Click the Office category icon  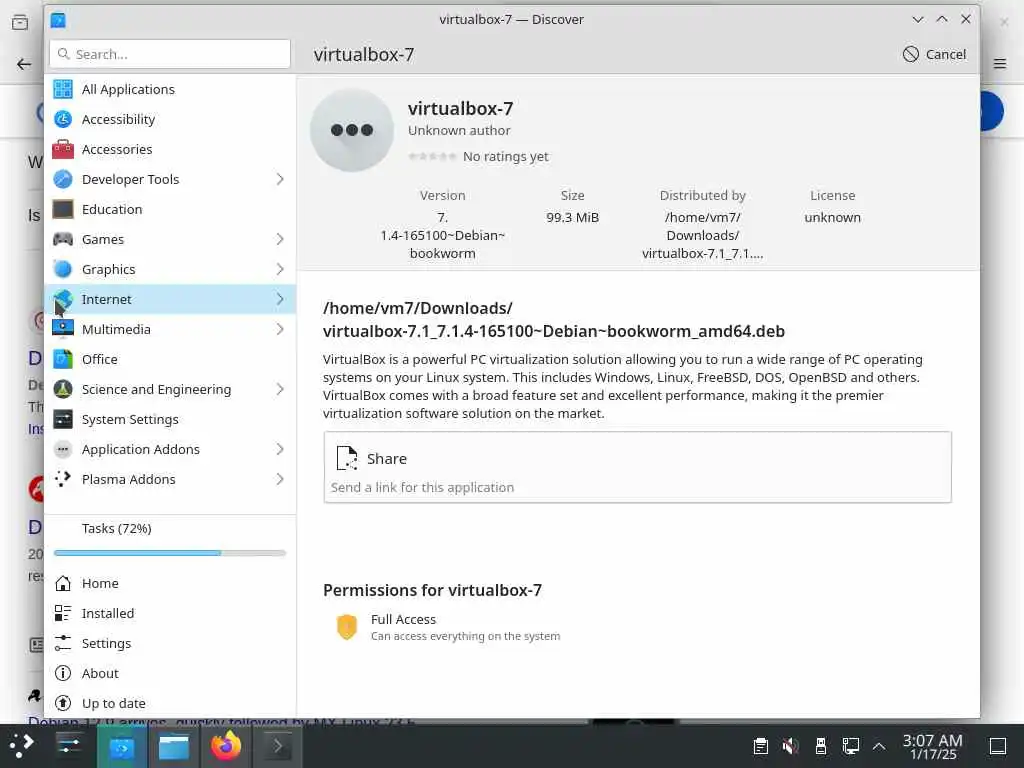coord(63,359)
